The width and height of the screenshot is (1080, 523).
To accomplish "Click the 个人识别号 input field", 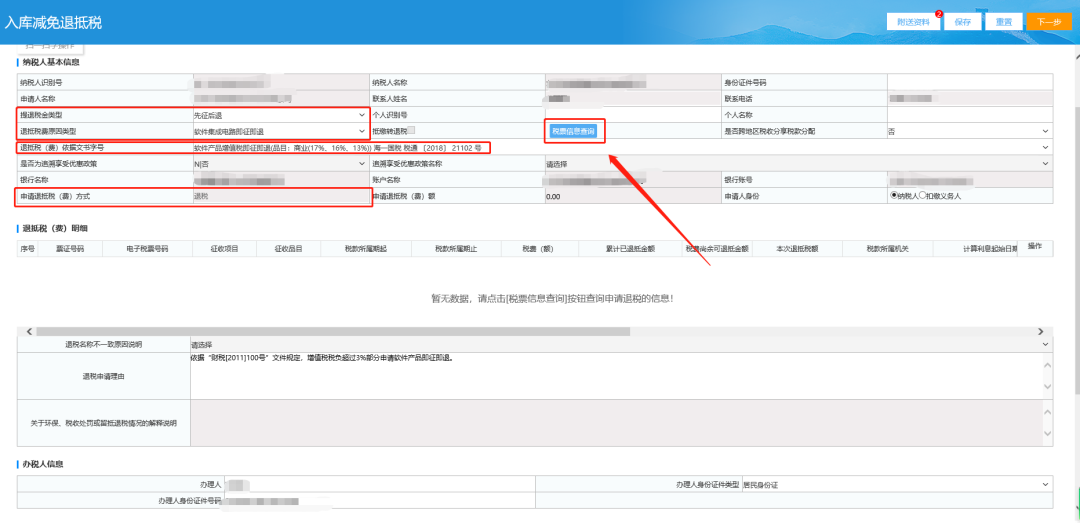I will 632,114.
